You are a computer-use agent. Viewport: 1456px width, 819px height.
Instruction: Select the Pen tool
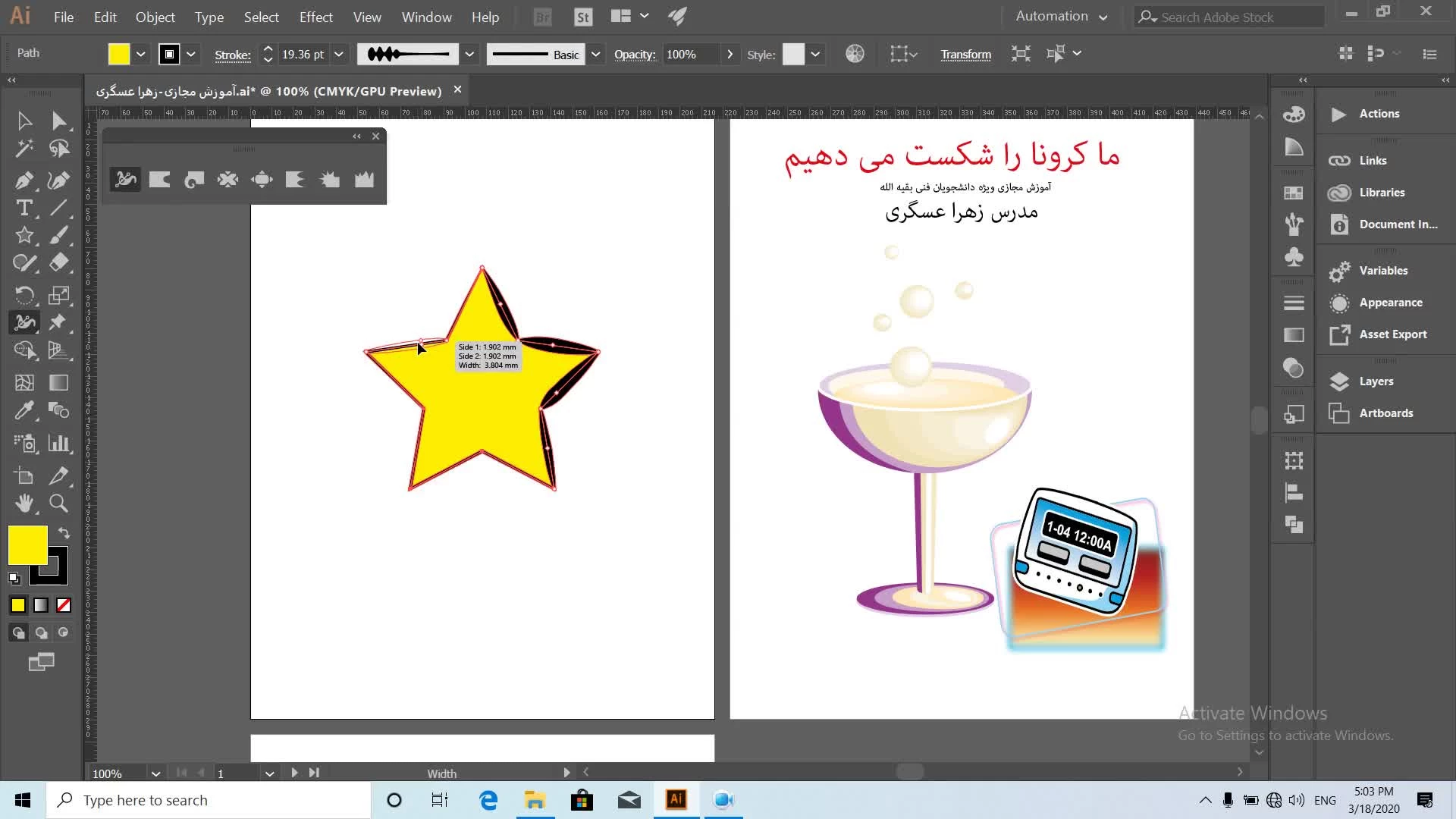click(x=24, y=180)
